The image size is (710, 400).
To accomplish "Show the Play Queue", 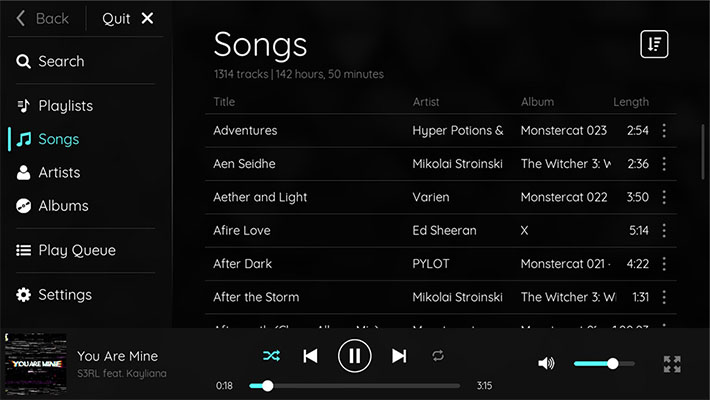I will [x=66, y=250].
